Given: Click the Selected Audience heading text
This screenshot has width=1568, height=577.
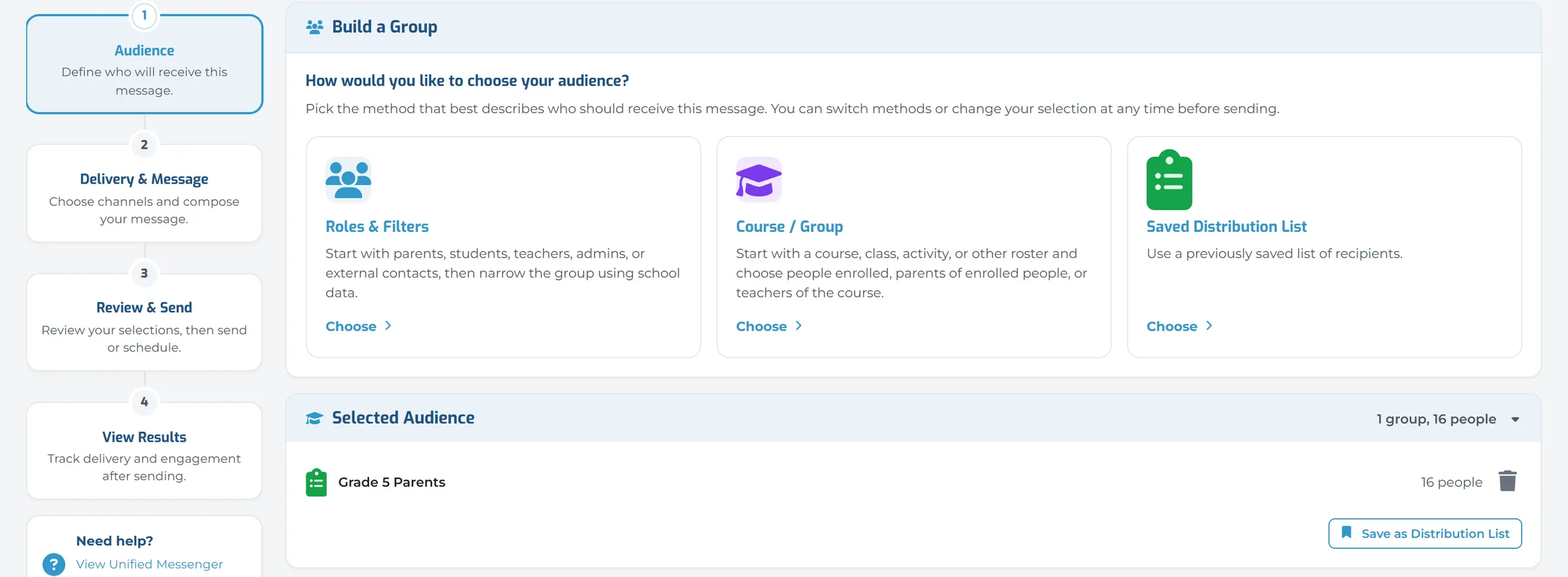Looking at the screenshot, I should [x=403, y=418].
